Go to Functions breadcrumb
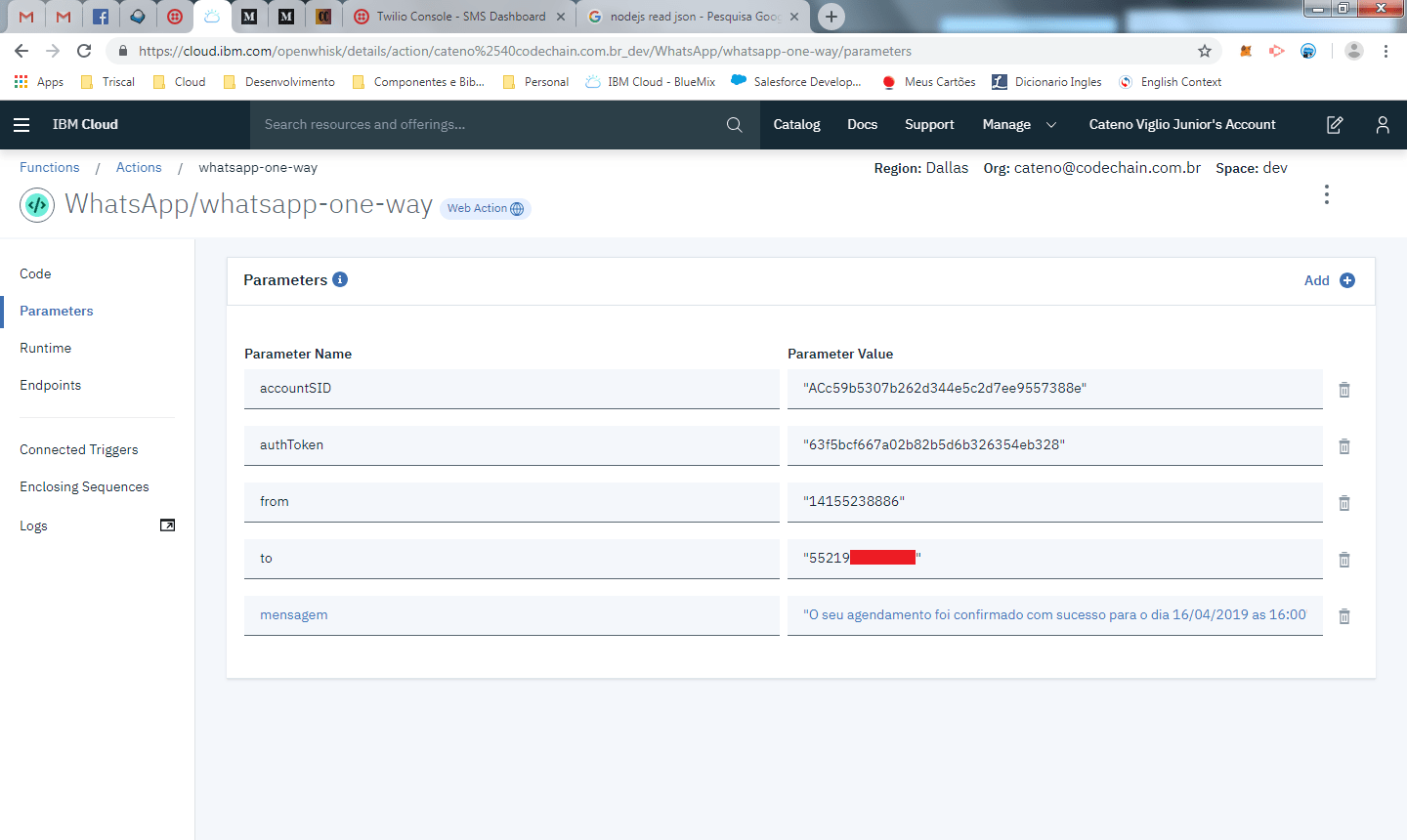Image resolution: width=1407 pixels, height=840 pixels. (x=49, y=167)
